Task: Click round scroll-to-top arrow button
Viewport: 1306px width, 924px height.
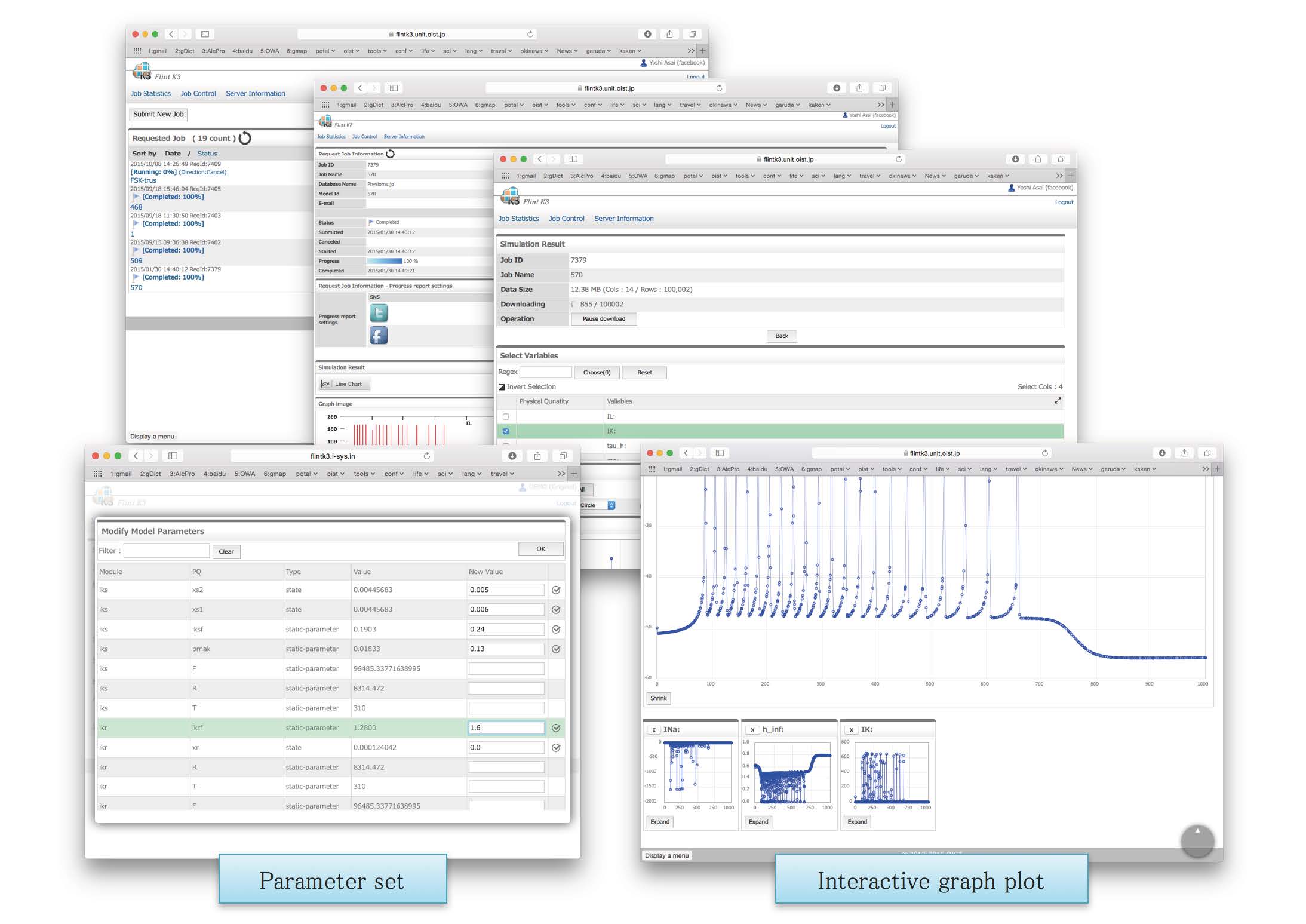Action: tap(1197, 840)
